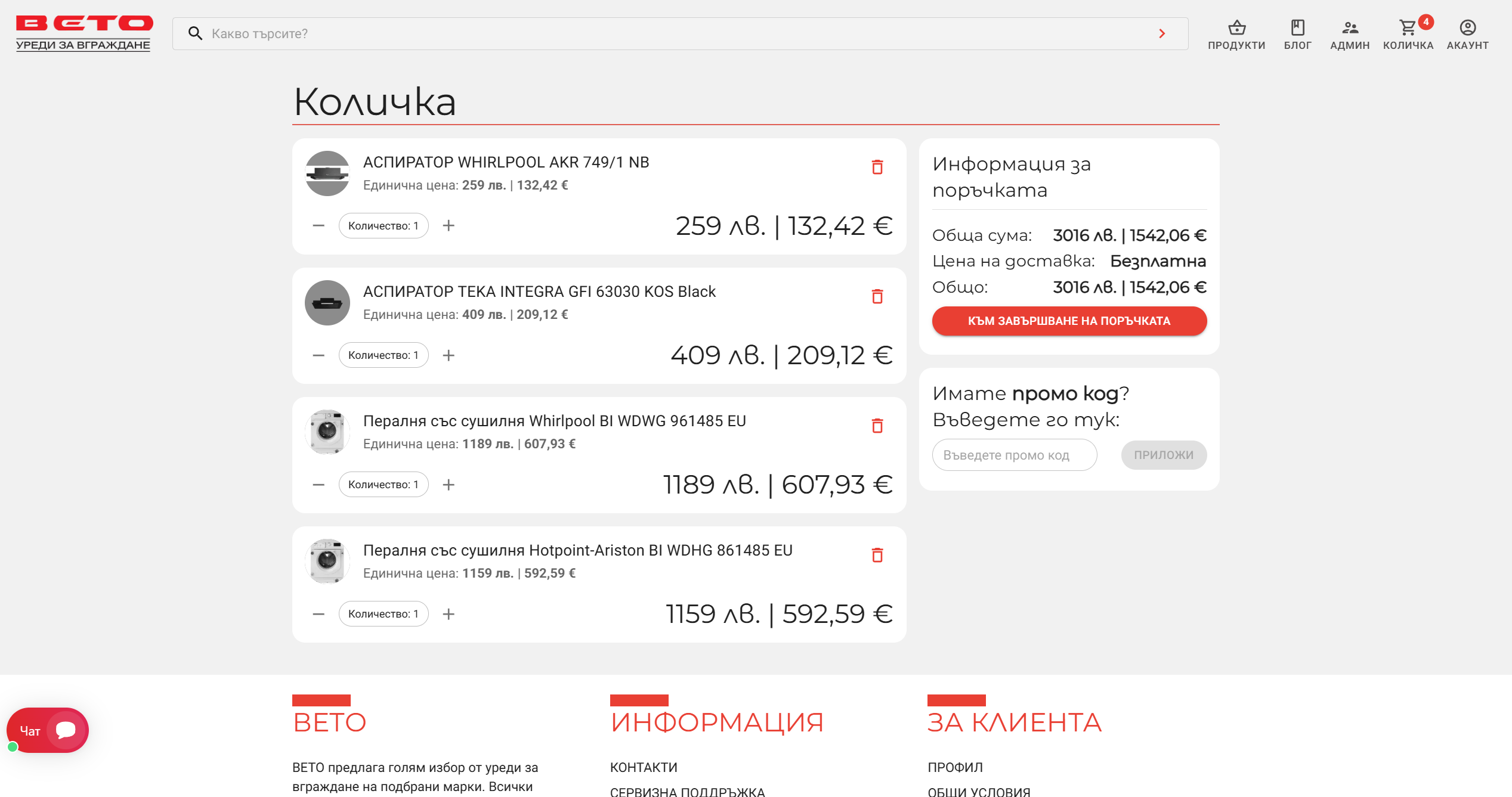Delete Hotpoint-Ariston BI WDHG 861485 from cart
Image resolution: width=1512 pixels, height=797 pixels.
[x=877, y=555]
